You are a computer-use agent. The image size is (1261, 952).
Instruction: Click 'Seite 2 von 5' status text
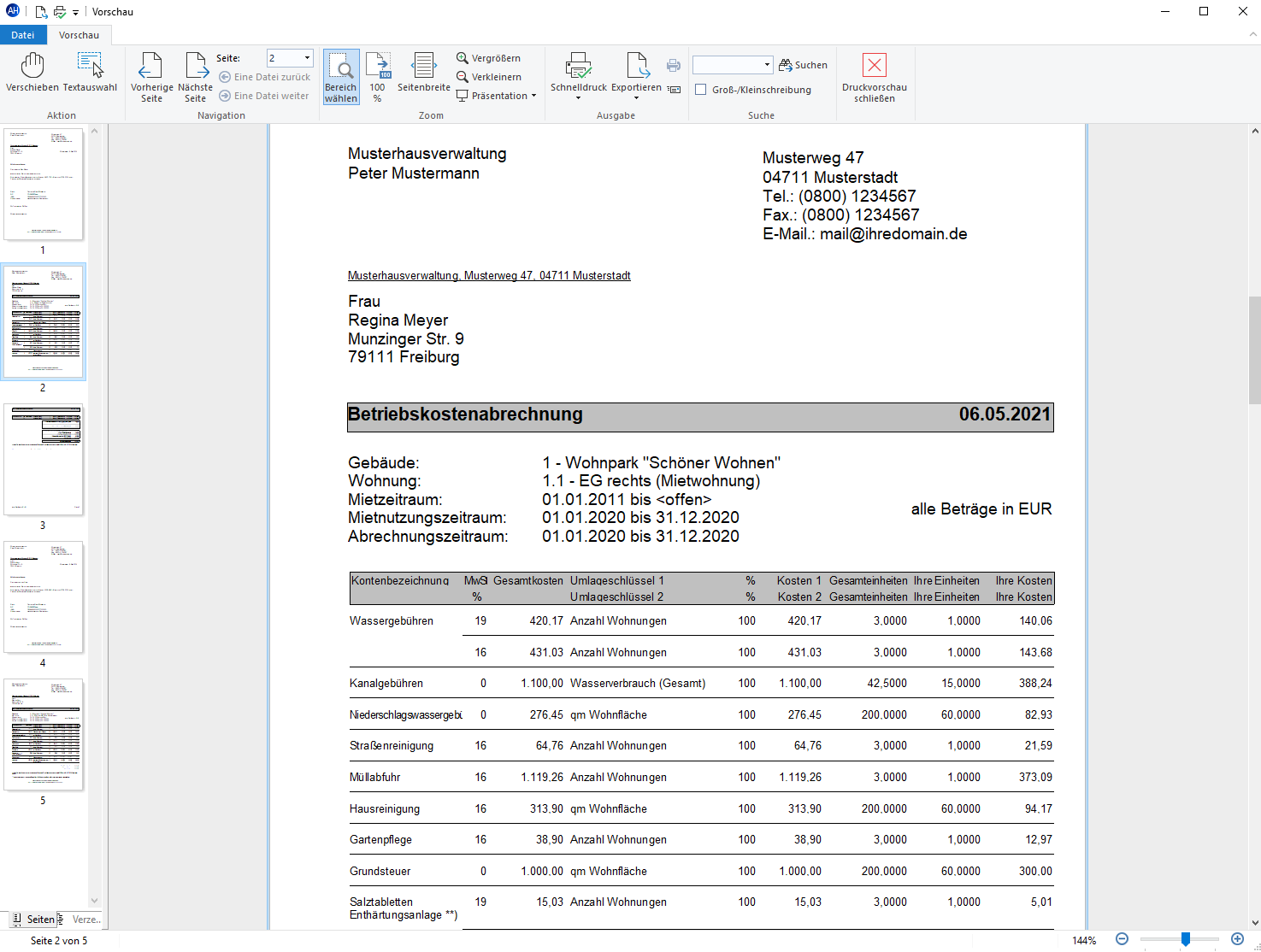point(59,941)
